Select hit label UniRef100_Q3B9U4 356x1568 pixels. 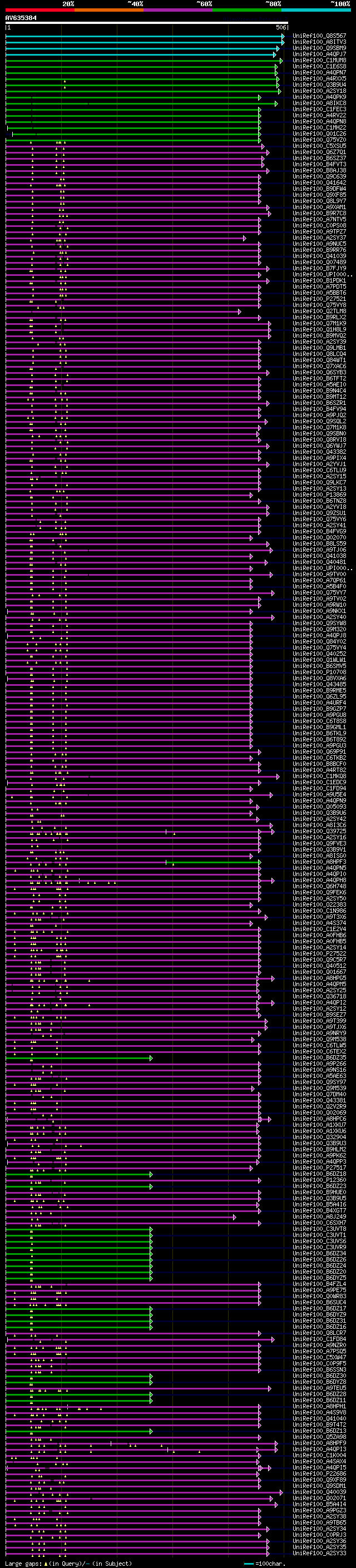[319, 85]
